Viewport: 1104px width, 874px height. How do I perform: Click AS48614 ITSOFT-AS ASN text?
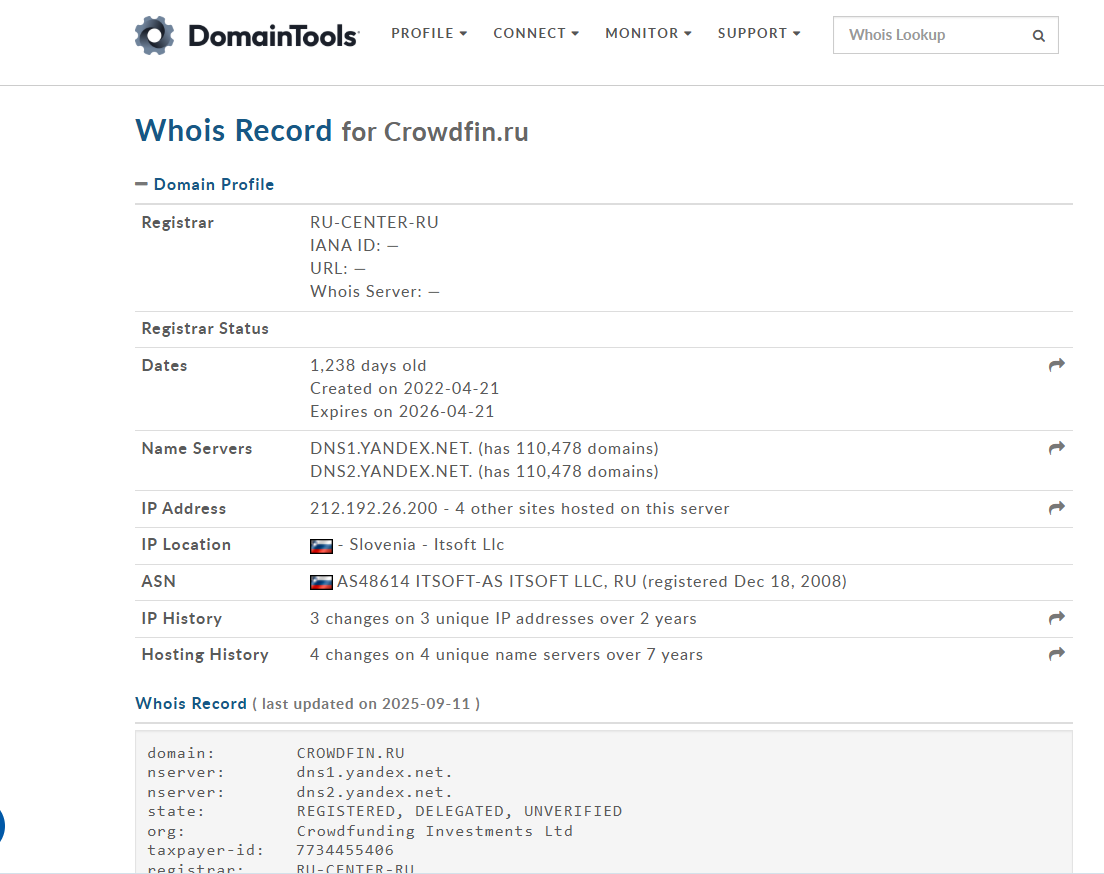click(x=487, y=582)
